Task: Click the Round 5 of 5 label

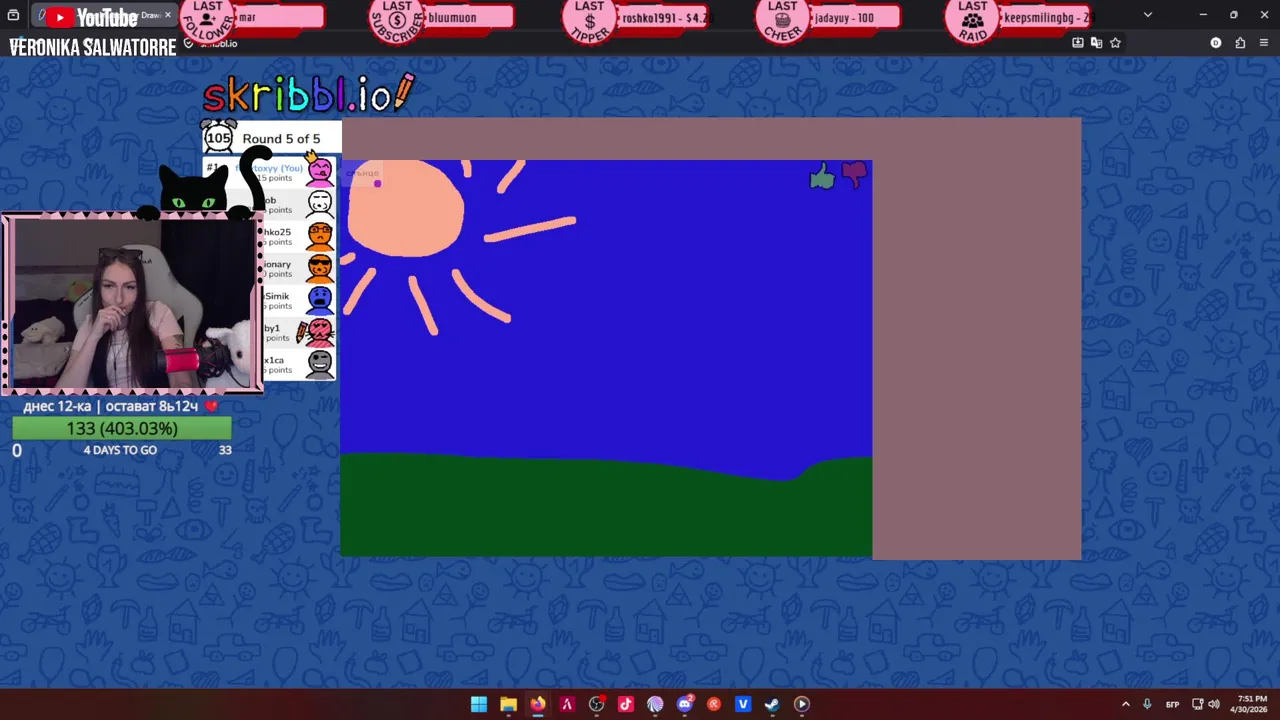Action: tap(281, 139)
